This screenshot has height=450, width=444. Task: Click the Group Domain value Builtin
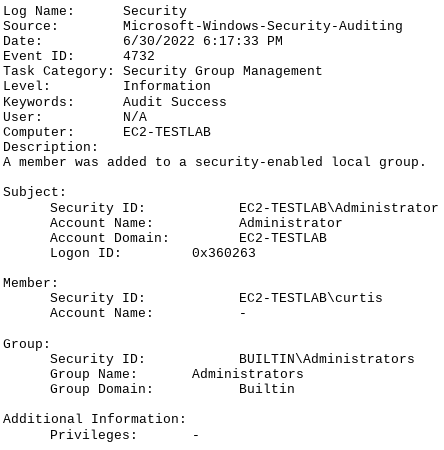[x=267, y=389]
